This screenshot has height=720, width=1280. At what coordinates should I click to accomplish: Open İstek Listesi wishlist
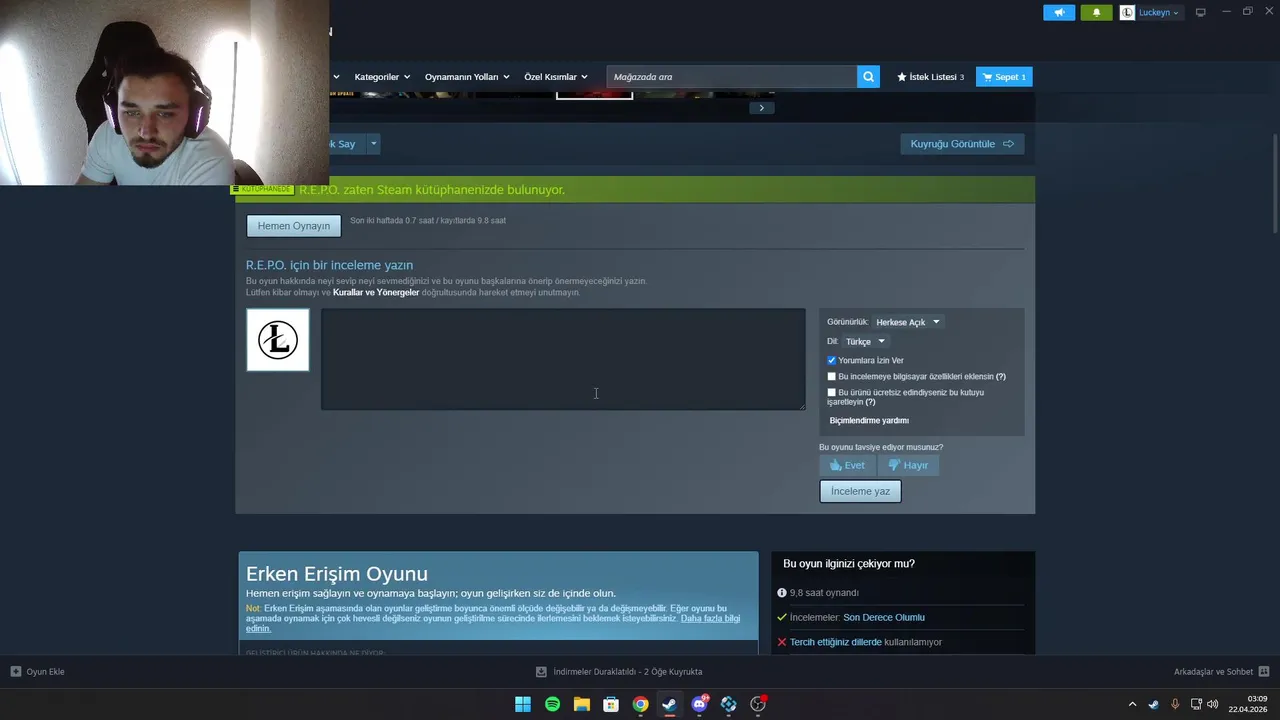930,77
